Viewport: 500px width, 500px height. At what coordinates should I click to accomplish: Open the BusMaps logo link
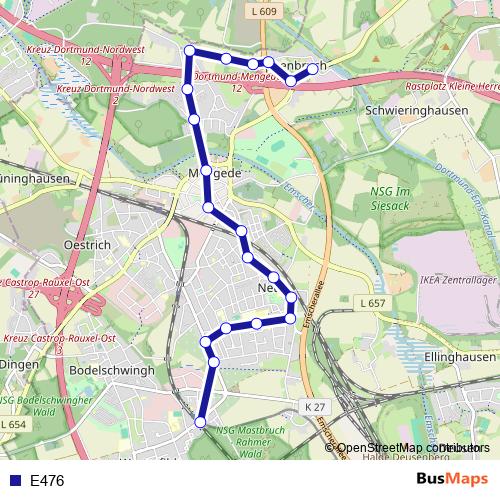pos(452,479)
